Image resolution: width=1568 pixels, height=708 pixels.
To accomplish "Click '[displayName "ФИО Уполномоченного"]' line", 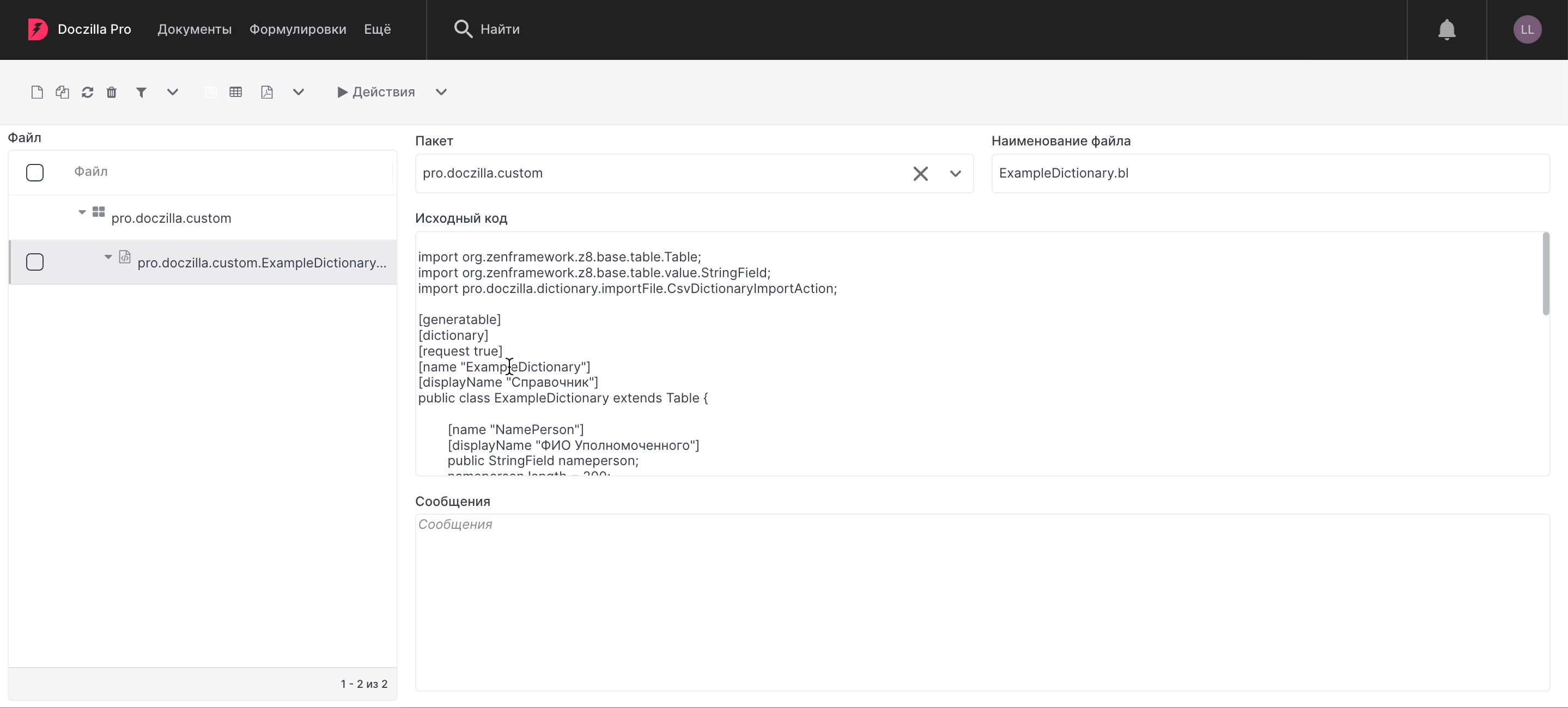I will point(573,445).
